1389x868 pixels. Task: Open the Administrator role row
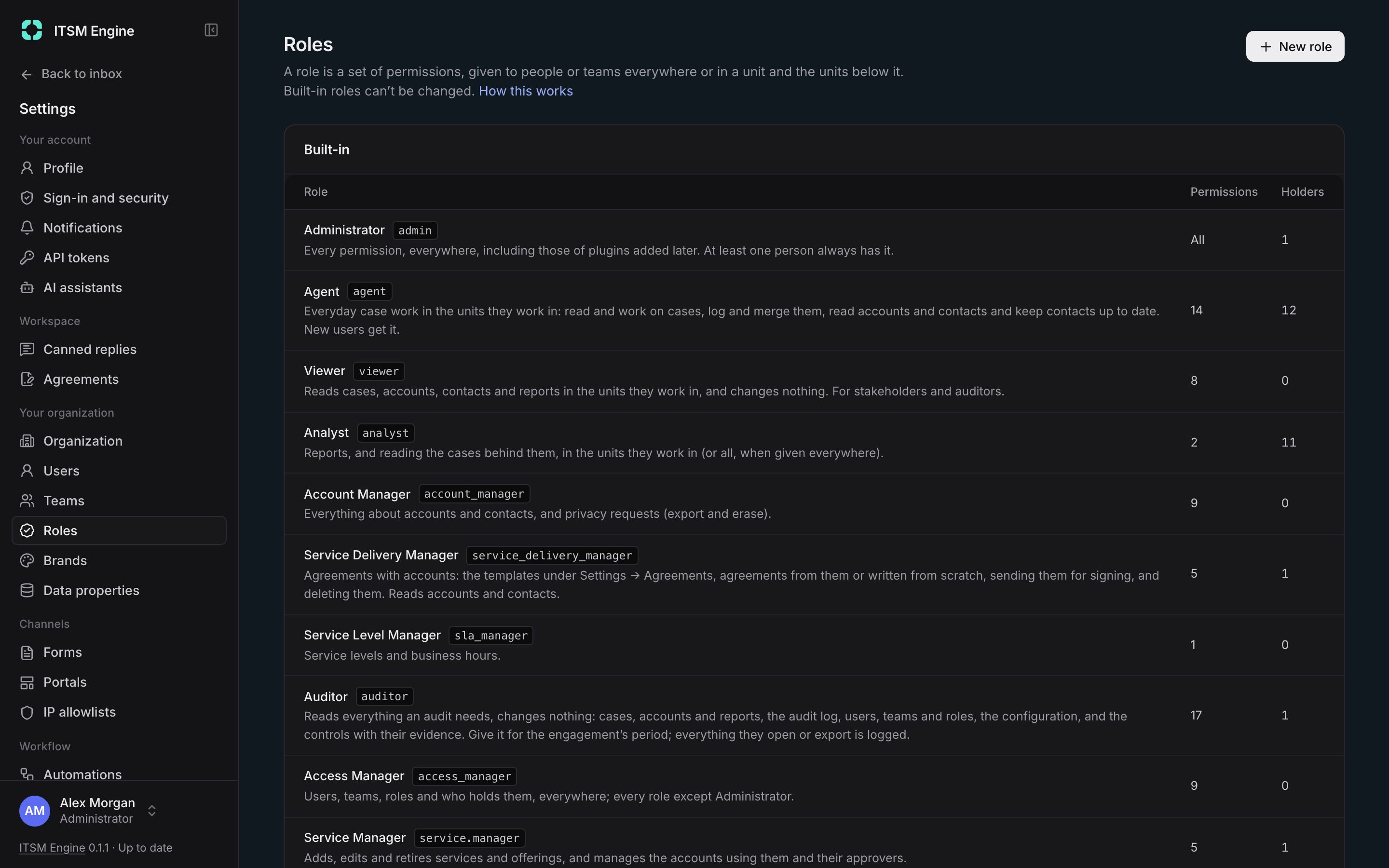click(x=814, y=240)
